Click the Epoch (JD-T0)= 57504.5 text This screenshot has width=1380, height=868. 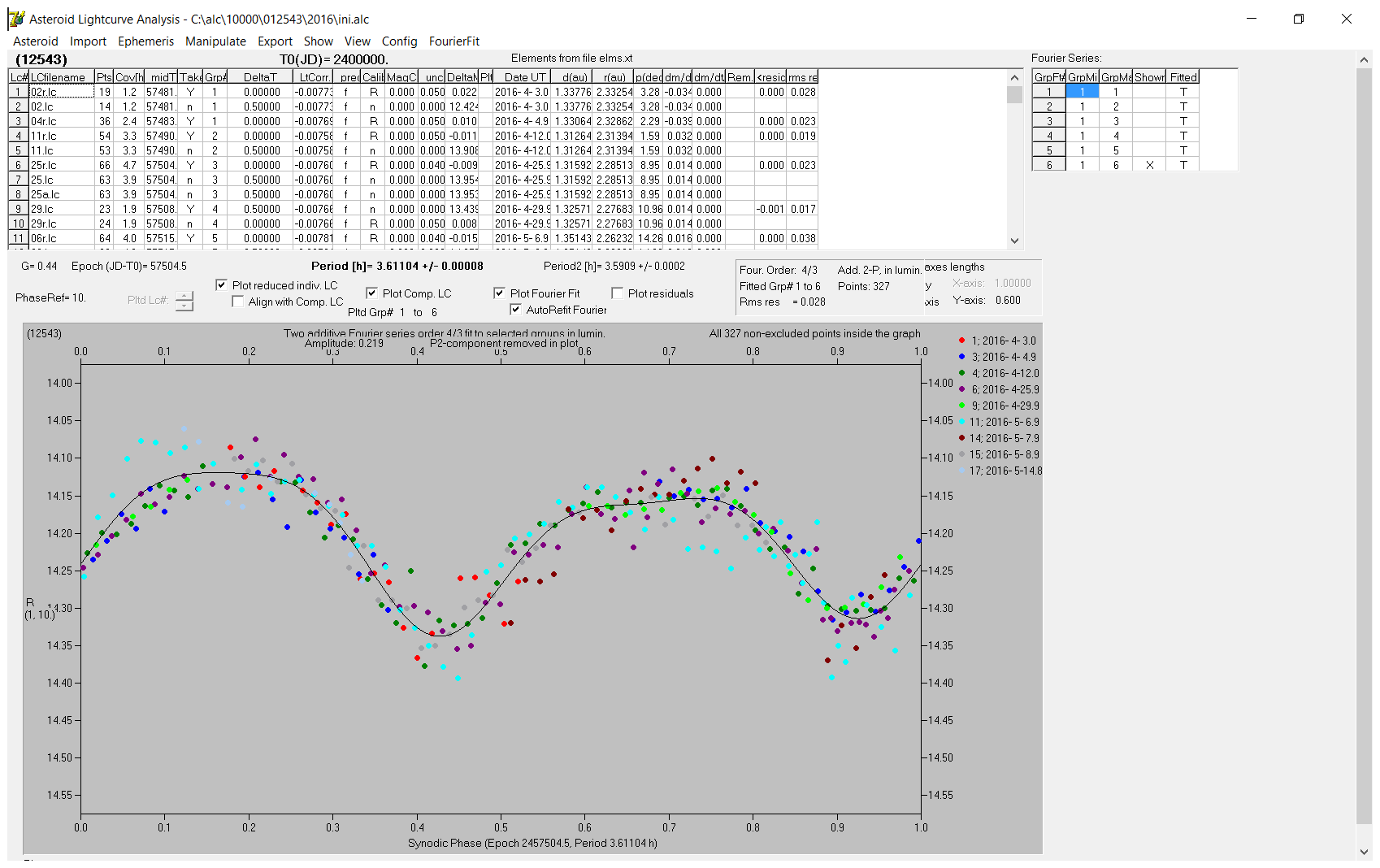pos(128,266)
